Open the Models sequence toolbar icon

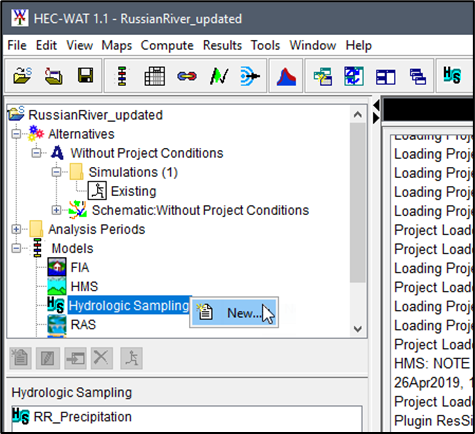tap(122, 76)
